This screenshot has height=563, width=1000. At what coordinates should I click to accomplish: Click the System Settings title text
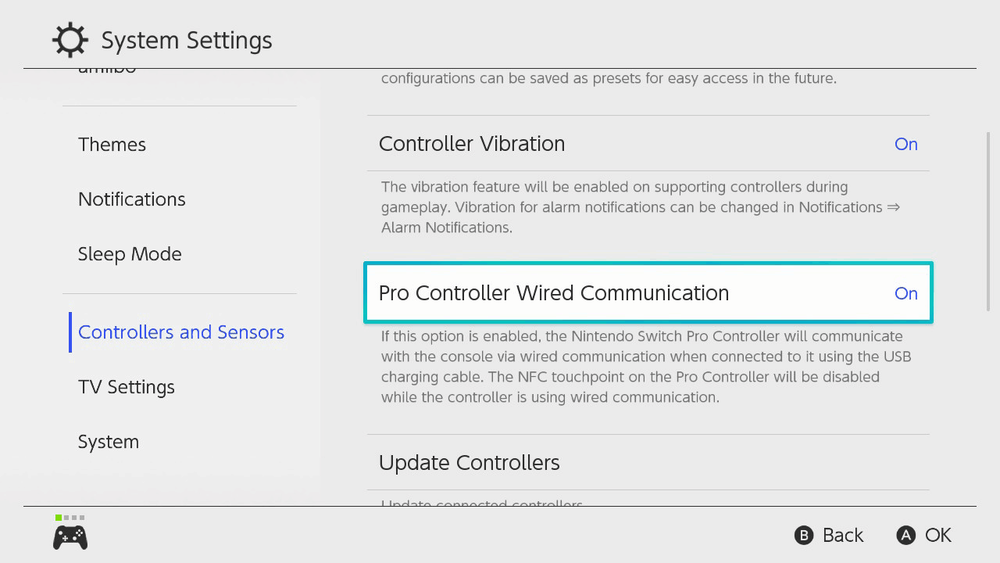click(x=187, y=41)
